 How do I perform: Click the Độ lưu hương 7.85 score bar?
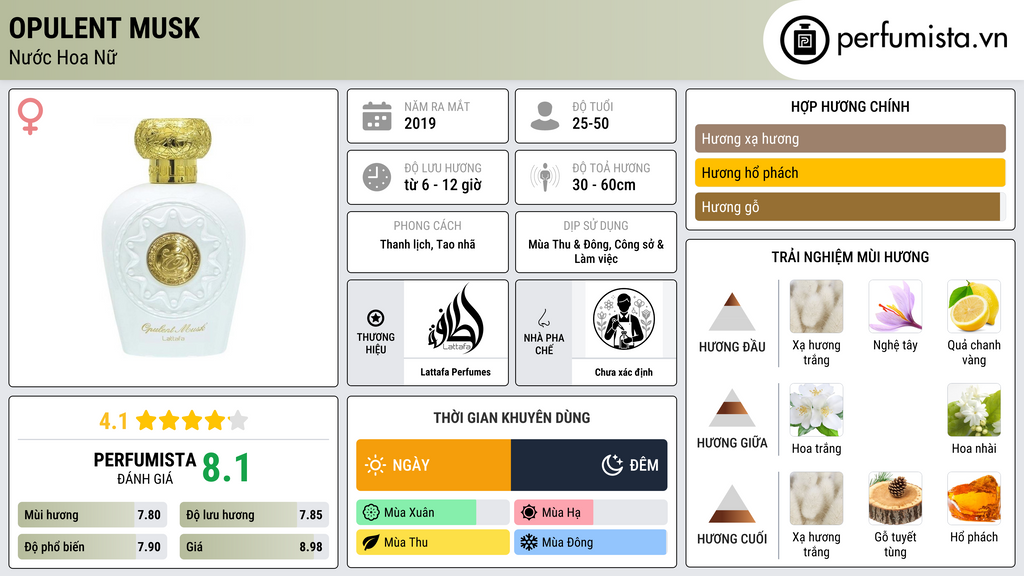[254, 515]
